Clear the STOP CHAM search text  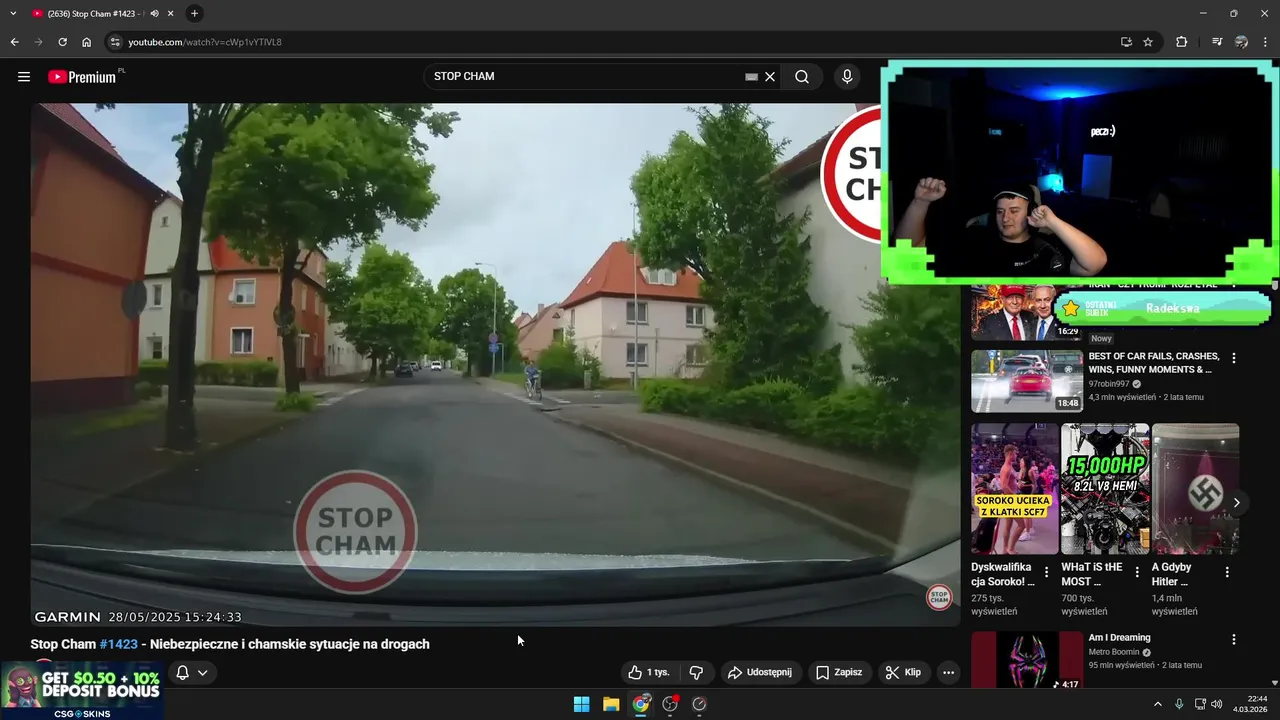[x=770, y=77]
